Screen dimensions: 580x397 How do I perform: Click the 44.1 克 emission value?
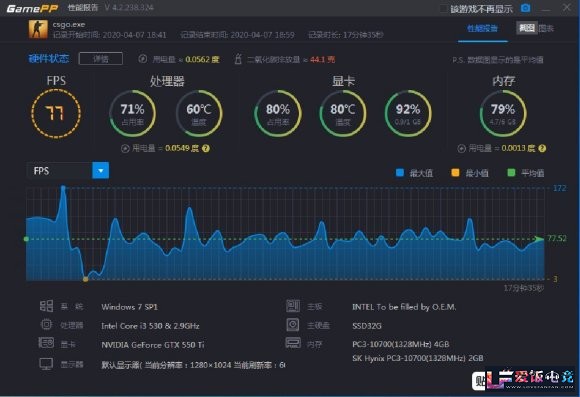pyautogui.click(x=323, y=59)
